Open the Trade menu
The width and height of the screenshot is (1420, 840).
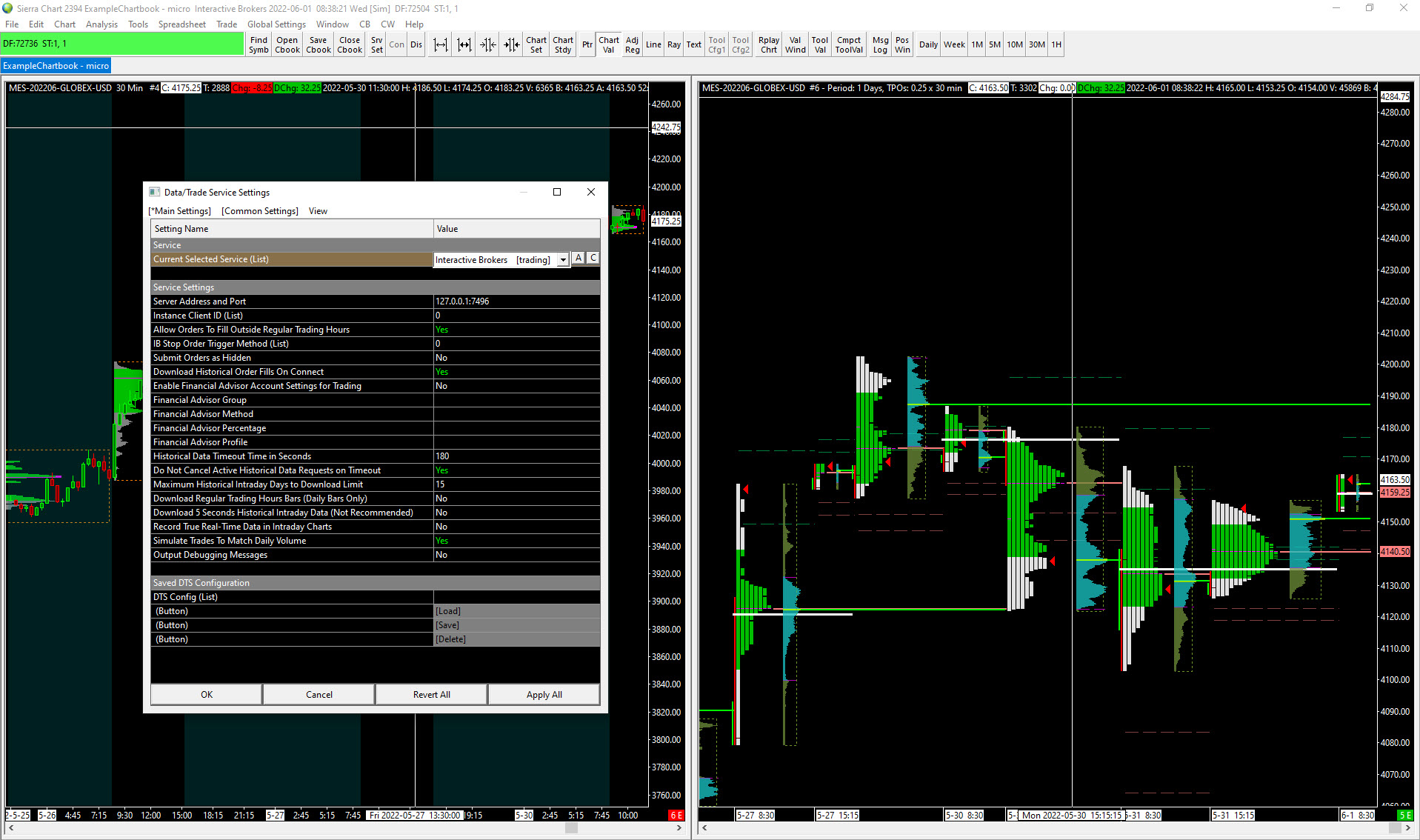pos(227,24)
